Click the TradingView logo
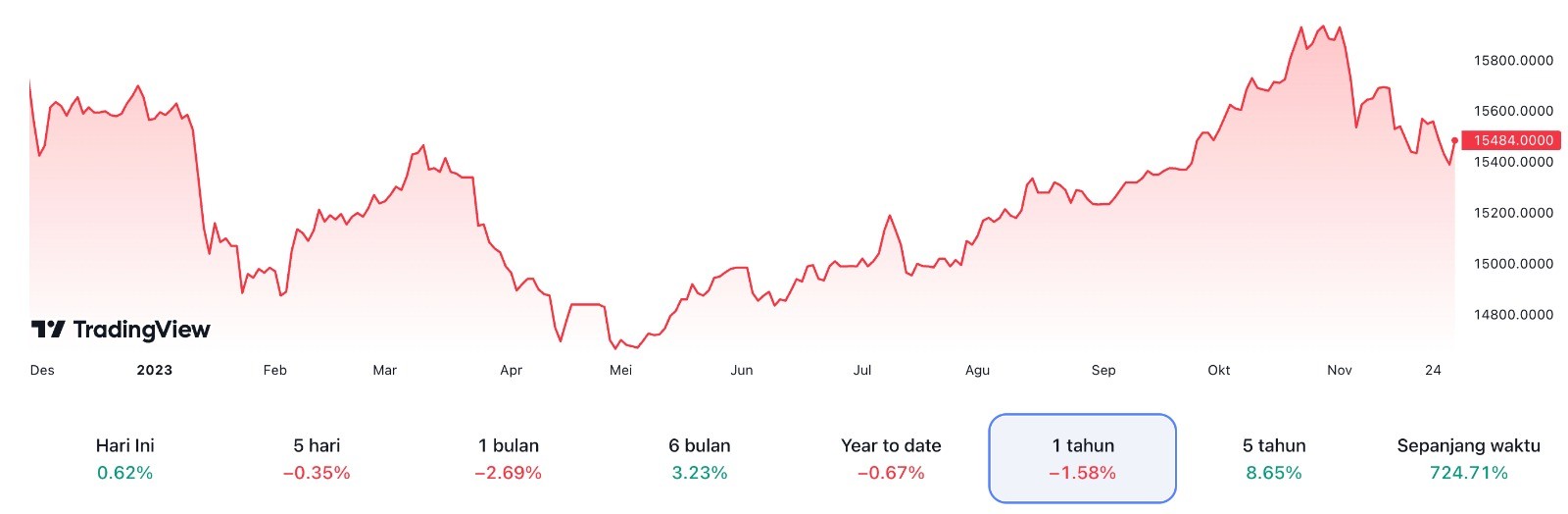The width and height of the screenshot is (1568, 514). coord(121,330)
